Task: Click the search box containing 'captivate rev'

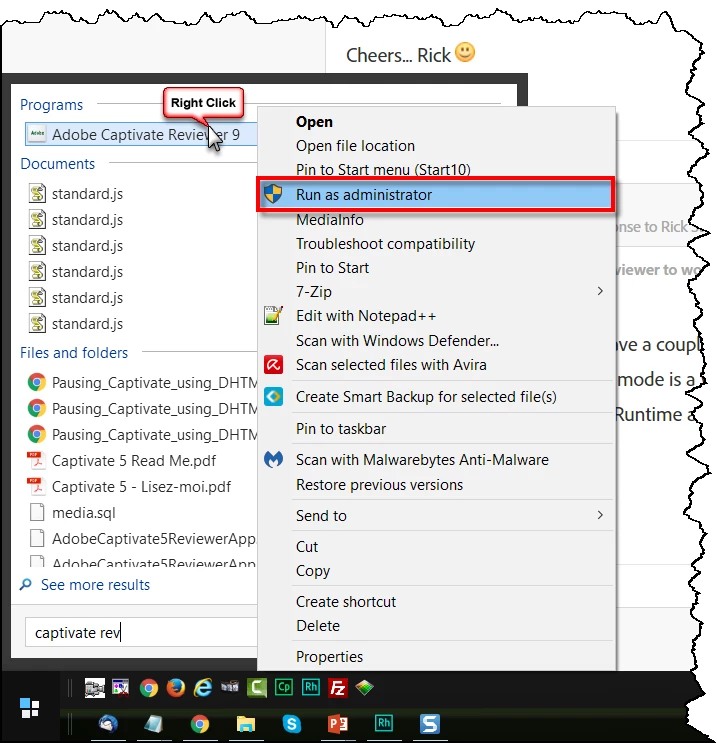Action: click(x=141, y=633)
